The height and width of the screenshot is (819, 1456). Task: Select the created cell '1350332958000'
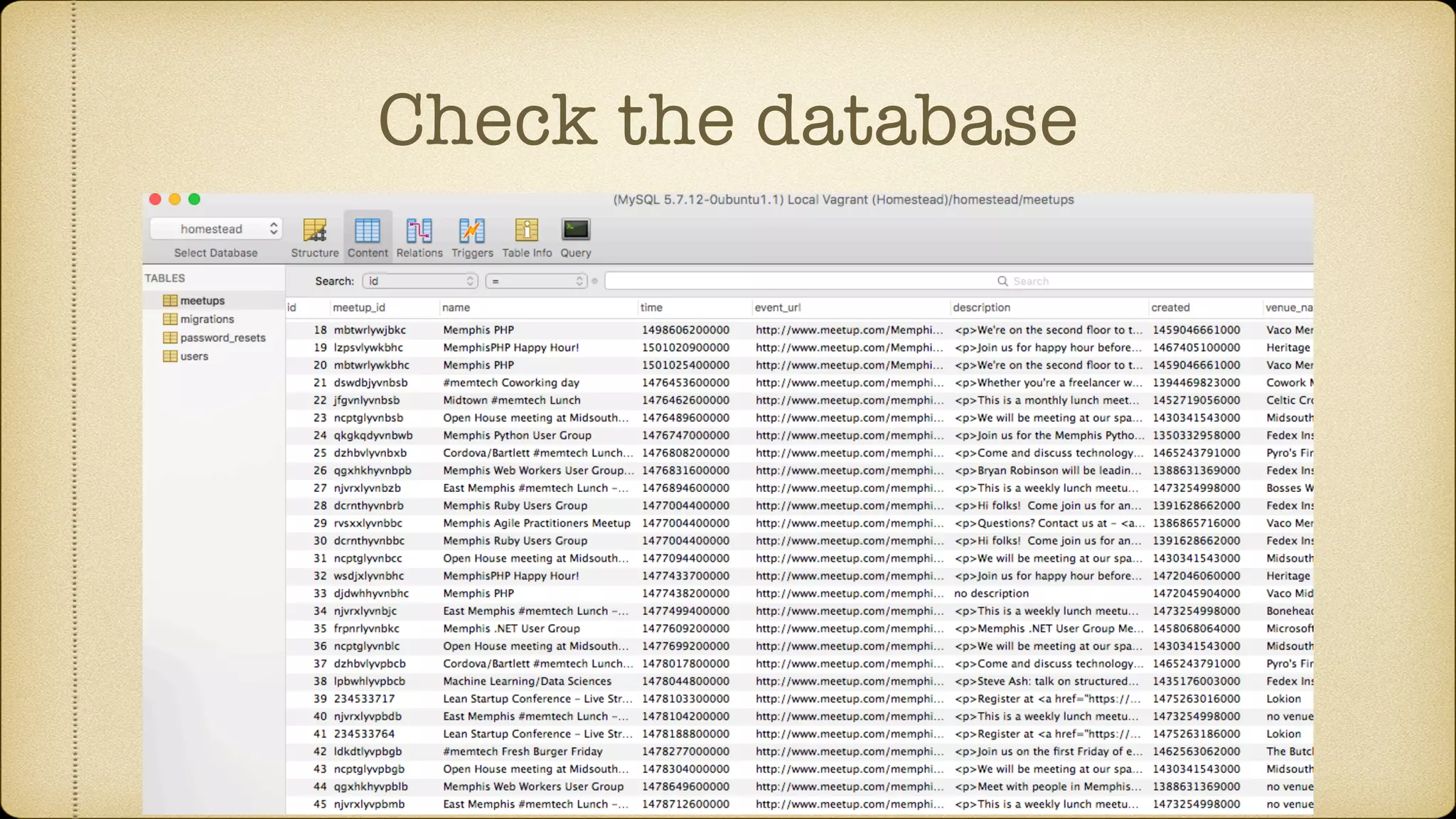click(1197, 436)
